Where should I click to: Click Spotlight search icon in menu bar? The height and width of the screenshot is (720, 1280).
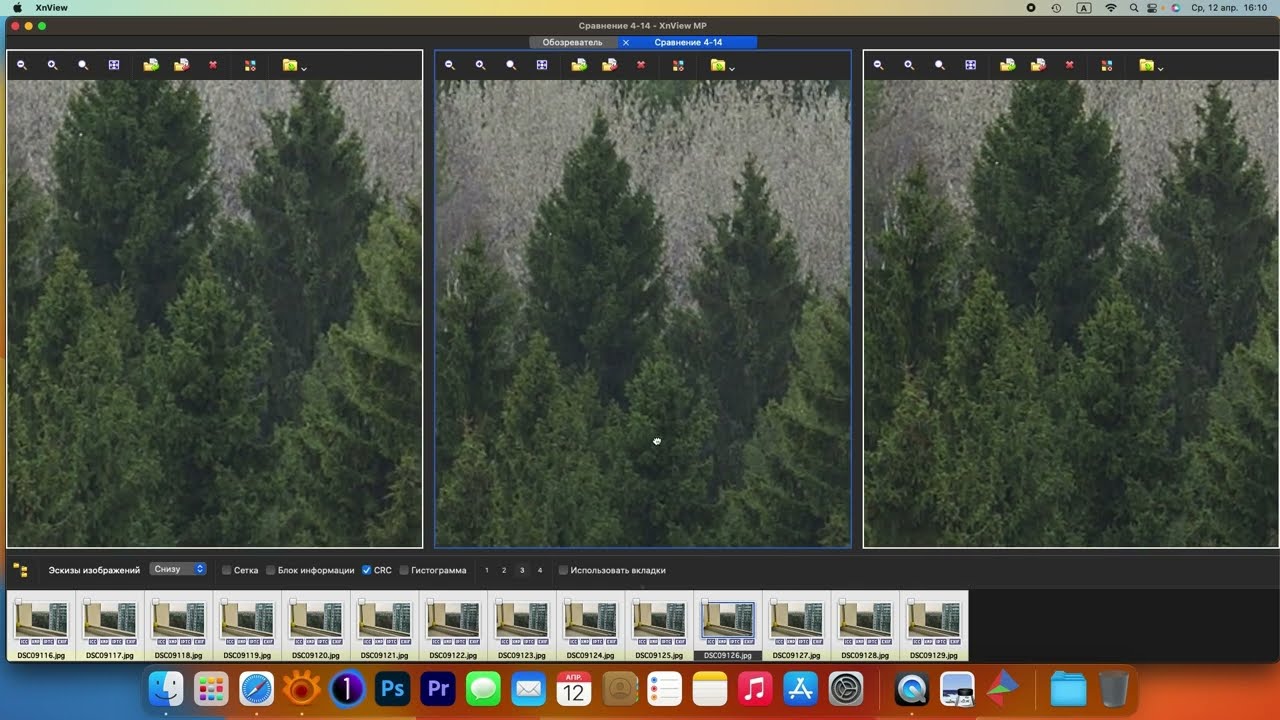pos(1134,7)
